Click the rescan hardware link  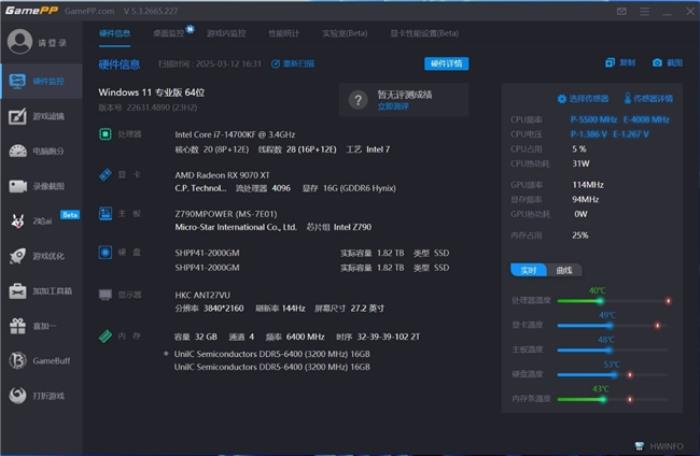pos(293,64)
